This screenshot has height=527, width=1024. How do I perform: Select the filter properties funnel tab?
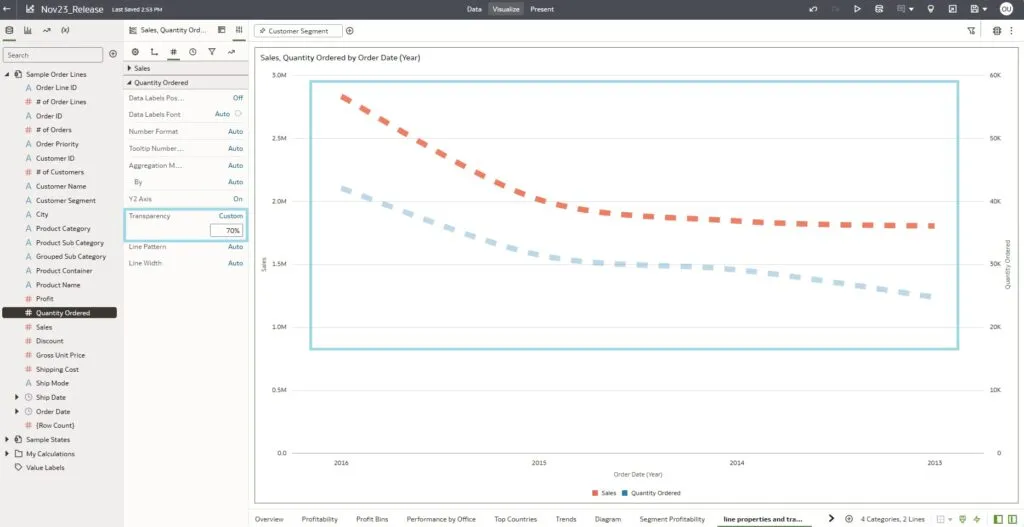click(x=211, y=51)
